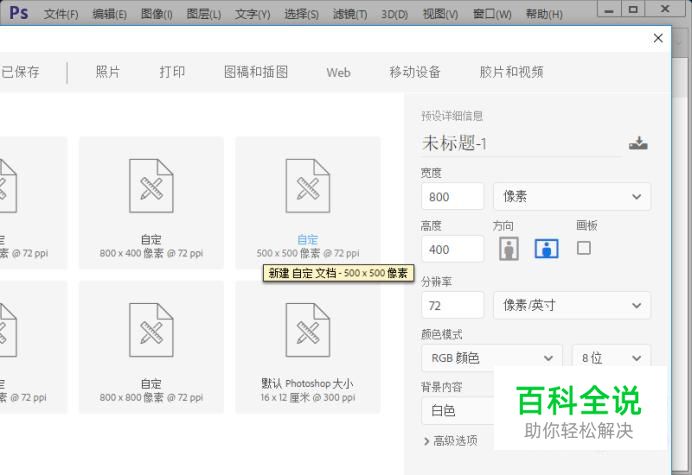692x475 pixels.
Task: Open the 白色 background content dropdown
Action: [x=458, y=411]
